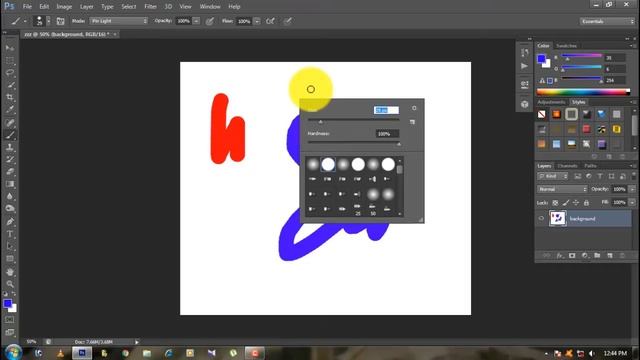Viewport: 640px width, 360px height.
Task: Select the Eyedropper tool
Action: tap(10, 110)
